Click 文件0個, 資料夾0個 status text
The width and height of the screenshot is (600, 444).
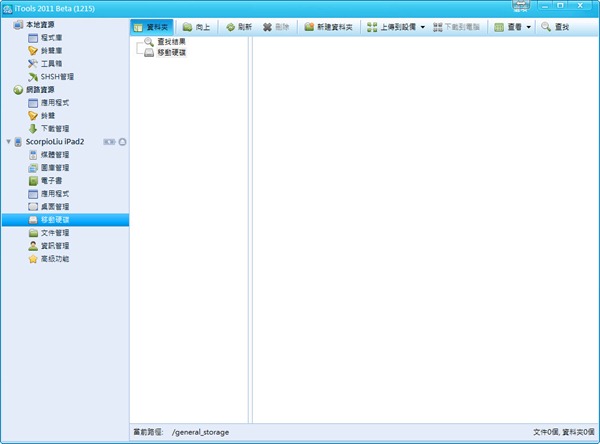click(564, 432)
